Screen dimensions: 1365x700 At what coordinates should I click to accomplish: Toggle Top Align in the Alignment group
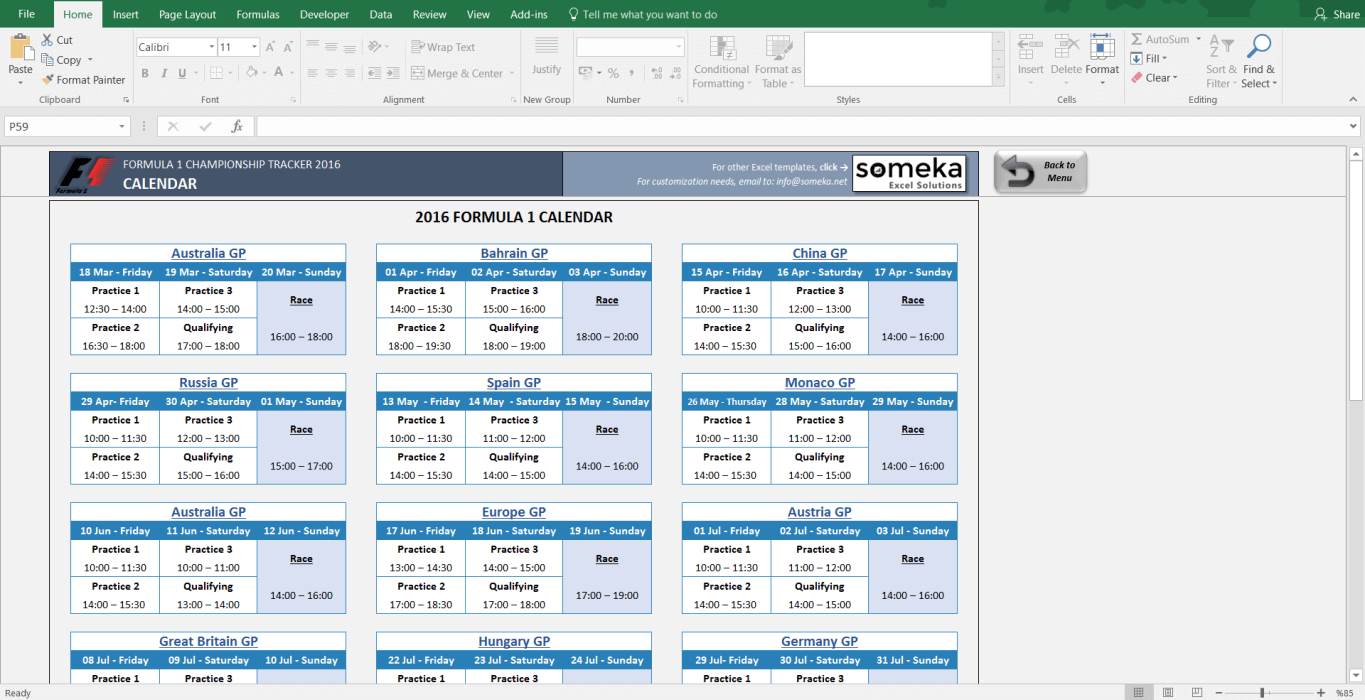click(312, 47)
